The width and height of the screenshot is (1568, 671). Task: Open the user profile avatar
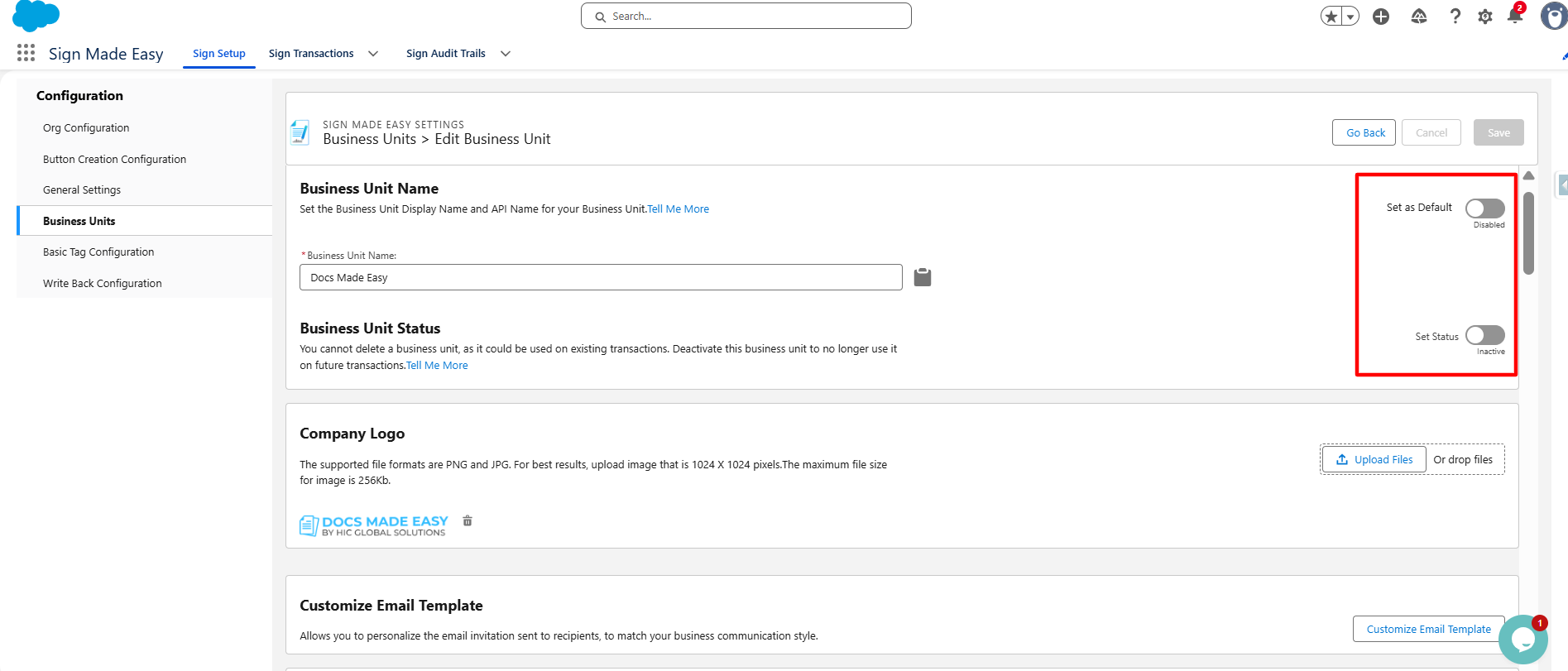[x=1553, y=16]
